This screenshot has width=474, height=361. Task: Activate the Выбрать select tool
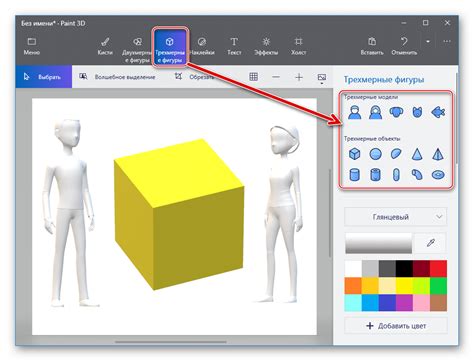(44, 77)
